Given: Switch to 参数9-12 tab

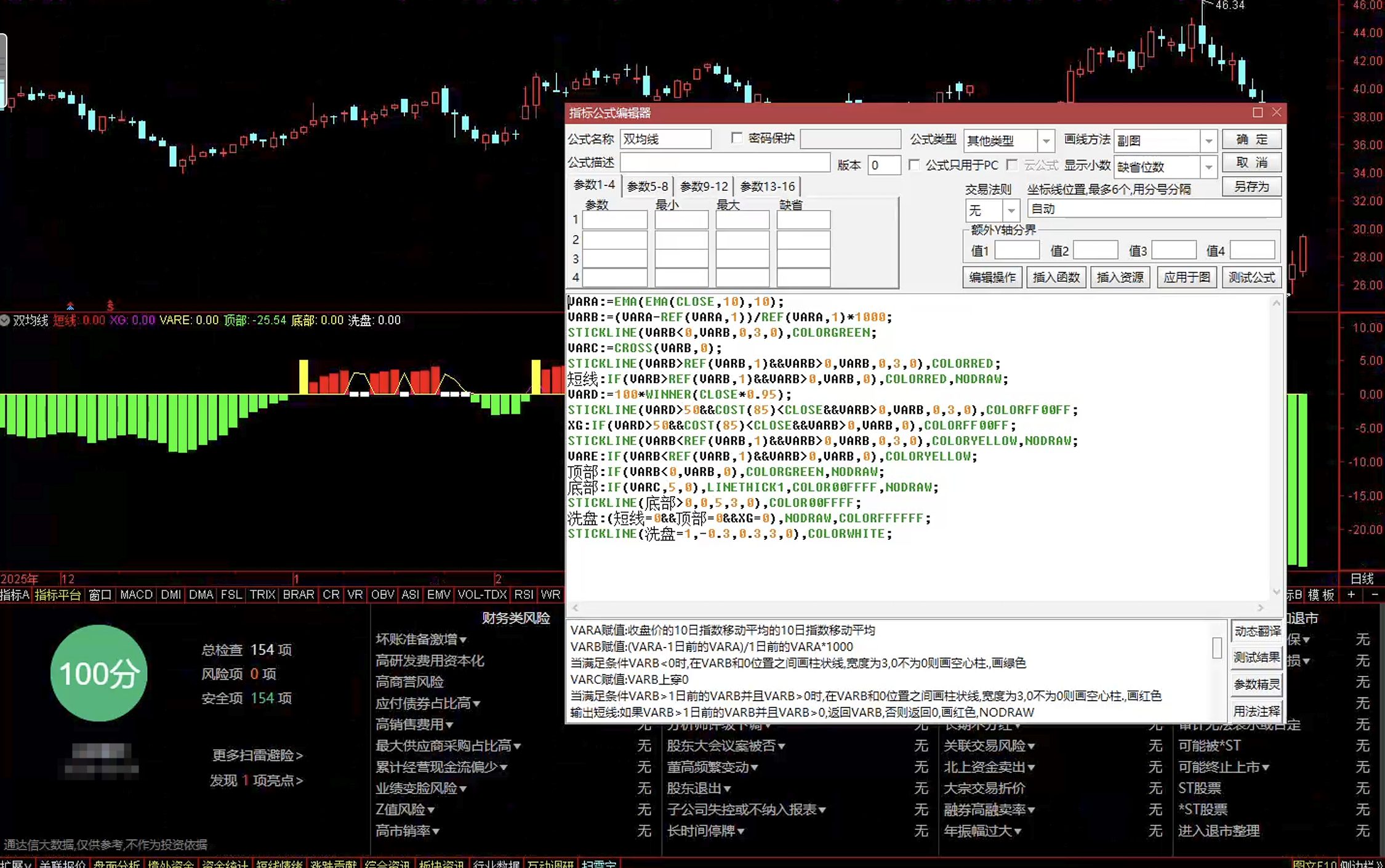Looking at the screenshot, I should click(x=704, y=186).
